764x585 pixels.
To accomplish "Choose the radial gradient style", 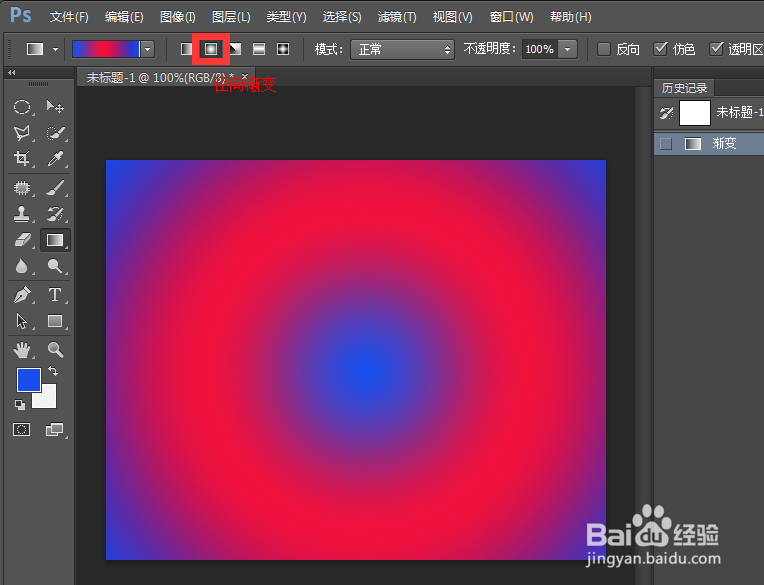I will tap(211, 49).
